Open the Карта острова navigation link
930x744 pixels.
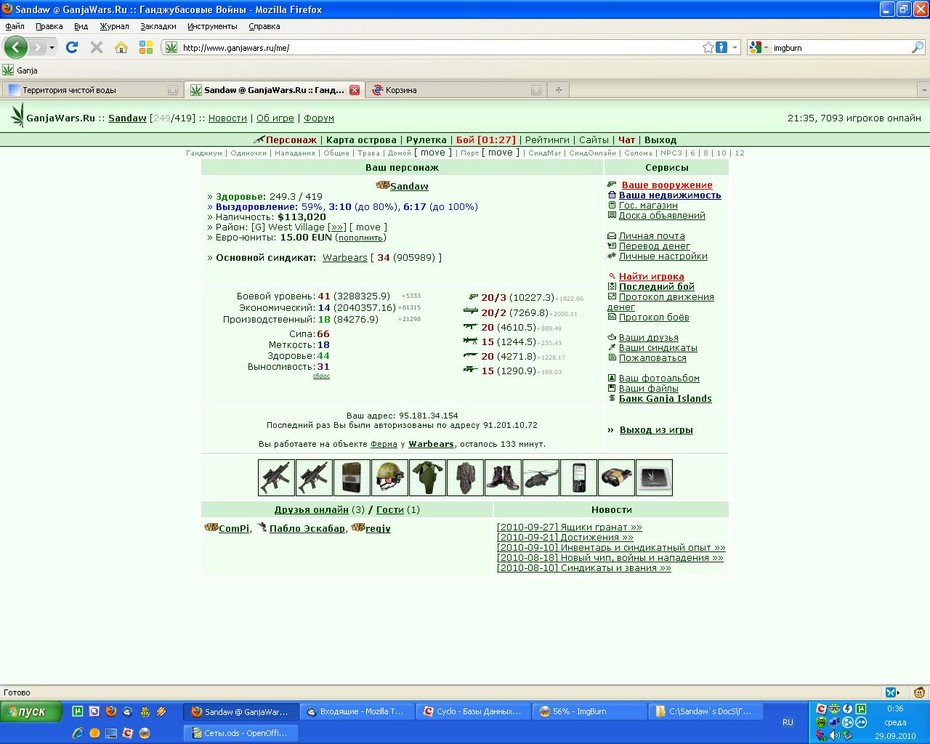point(361,140)
